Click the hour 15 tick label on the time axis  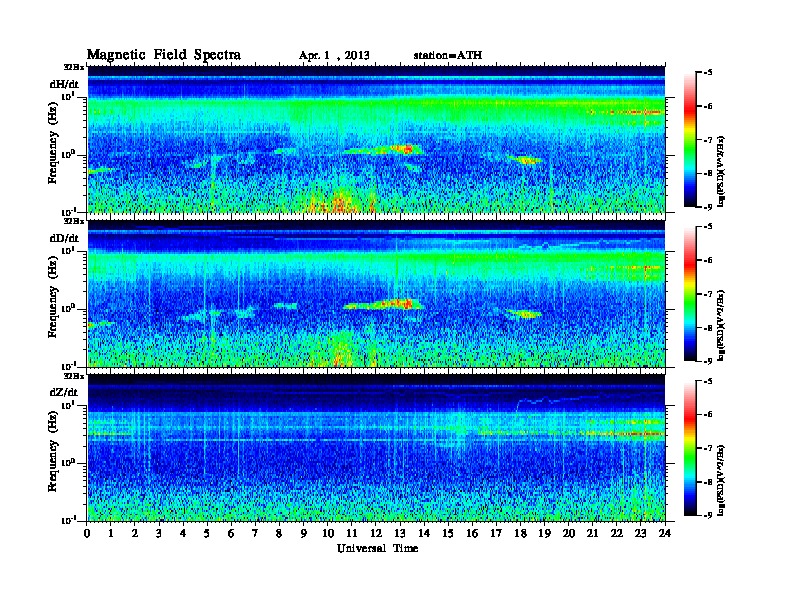coord(448,533)
